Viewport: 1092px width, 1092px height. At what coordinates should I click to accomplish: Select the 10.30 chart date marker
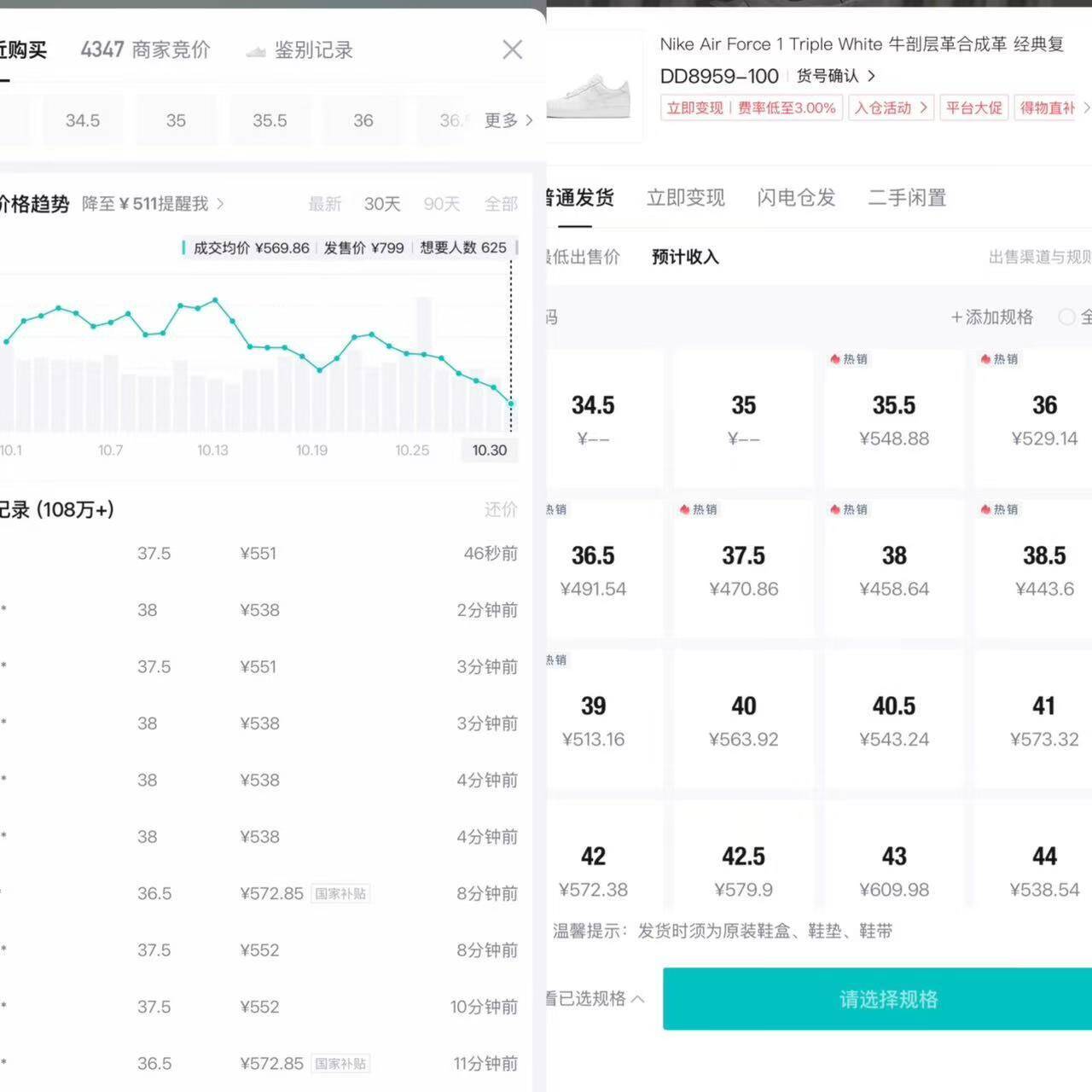[489, 450]
